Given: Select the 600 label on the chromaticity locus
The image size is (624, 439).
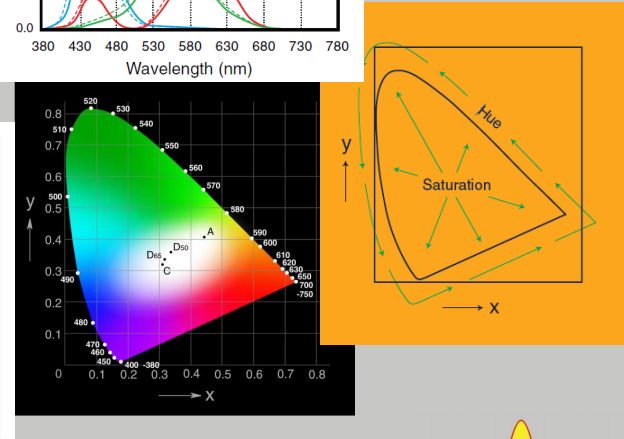Looking at the screenshot, I should 270,243.
